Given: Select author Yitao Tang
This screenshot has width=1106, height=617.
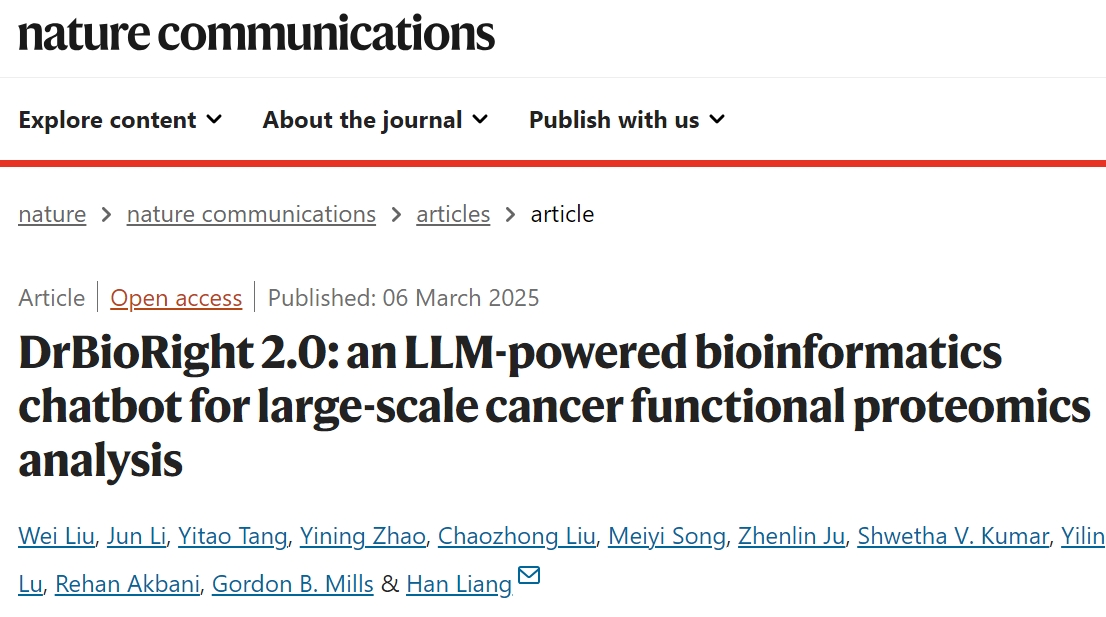Looking at the screenshot, I should [234, 537].
